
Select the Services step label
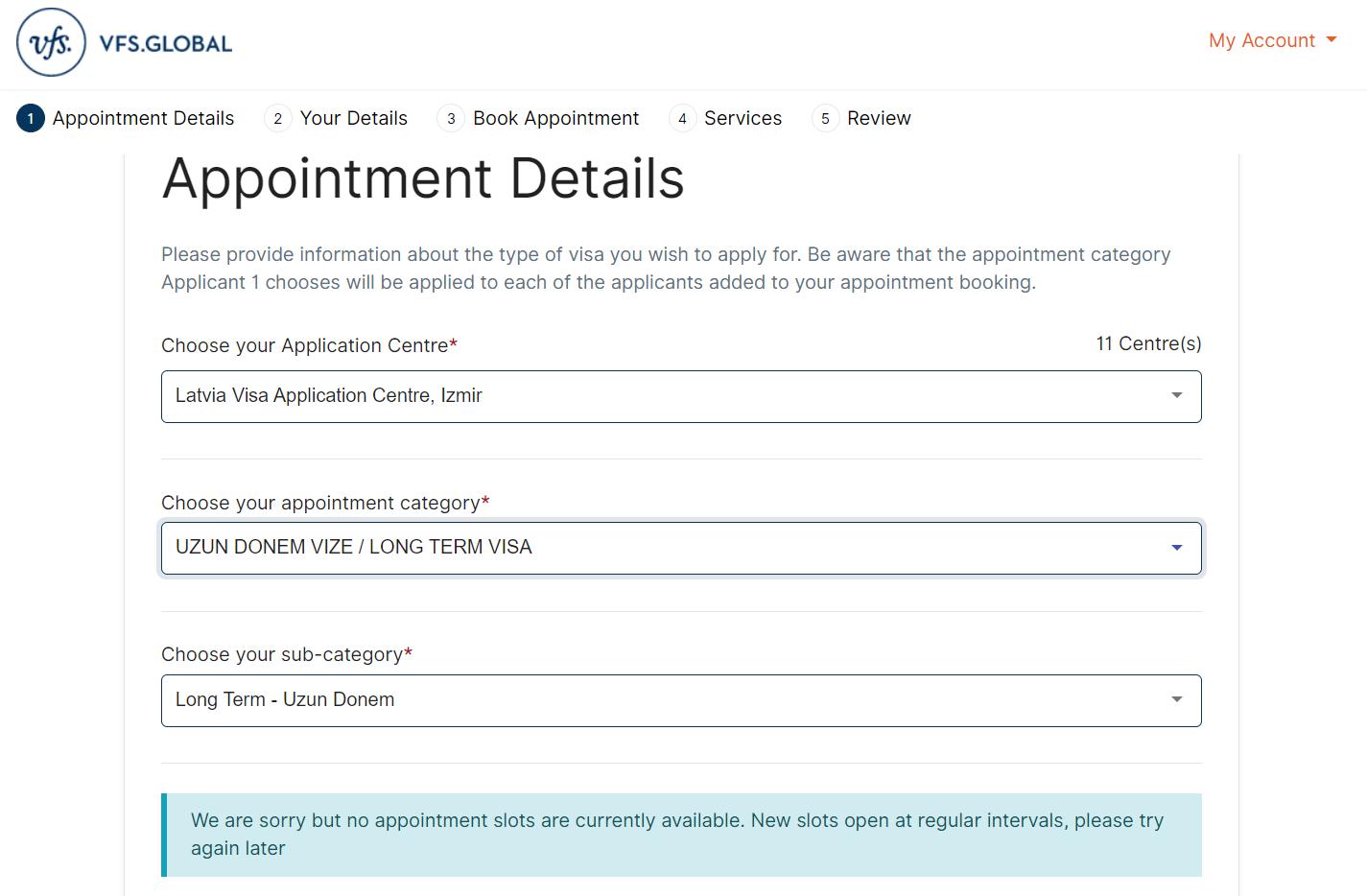[742, 118]
